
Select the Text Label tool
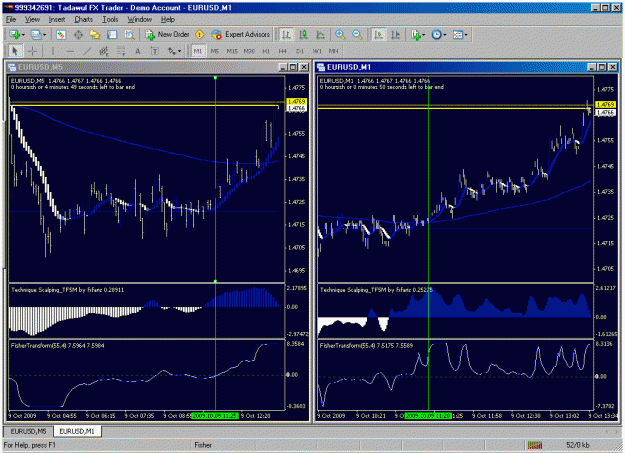pyautogui.click(x=155, y=51)
